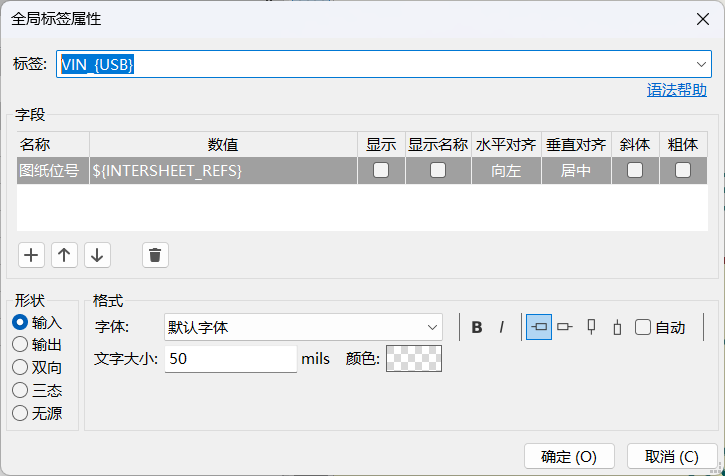Expand the 标签 combo box dropdown
725x476 pixels.
click(x=702, y=64)
